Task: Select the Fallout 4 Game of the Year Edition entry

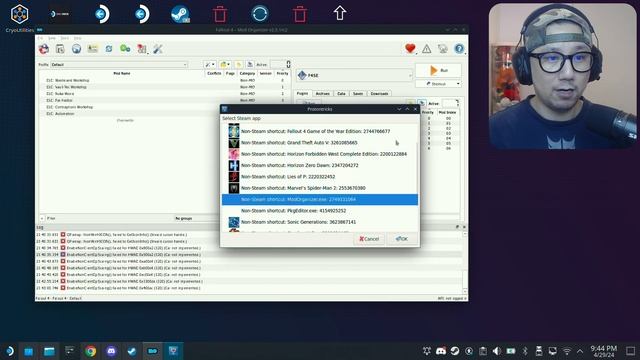Action: tap(320, 131)
